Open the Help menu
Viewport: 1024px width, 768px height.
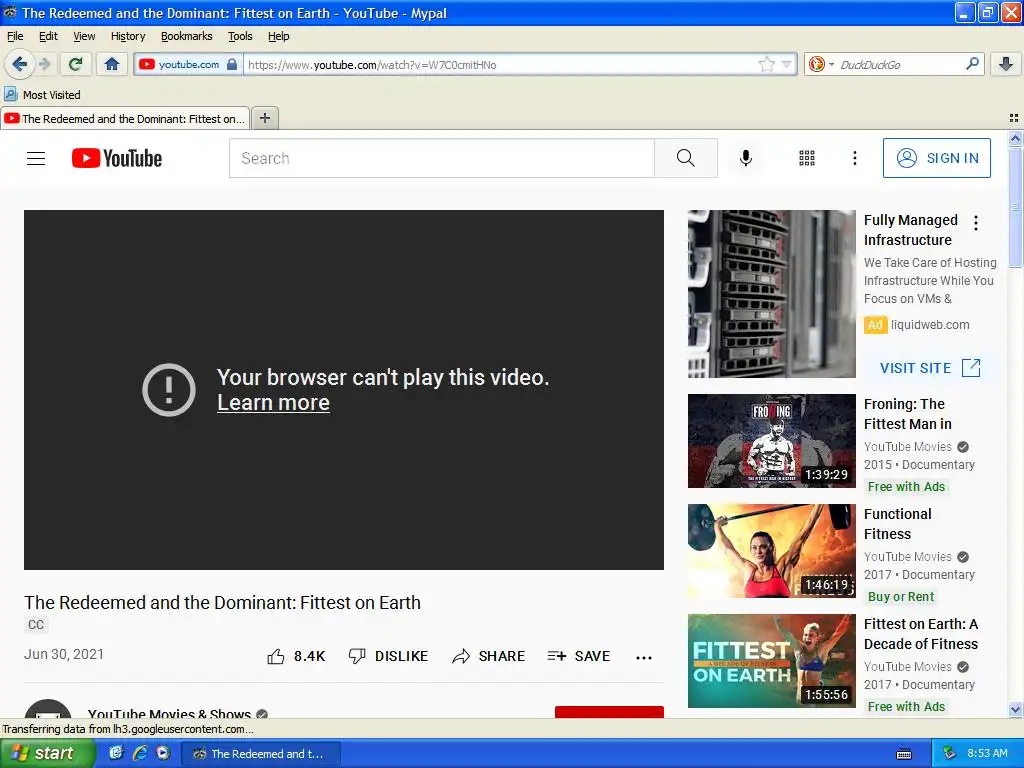click(x=279, y=36)
